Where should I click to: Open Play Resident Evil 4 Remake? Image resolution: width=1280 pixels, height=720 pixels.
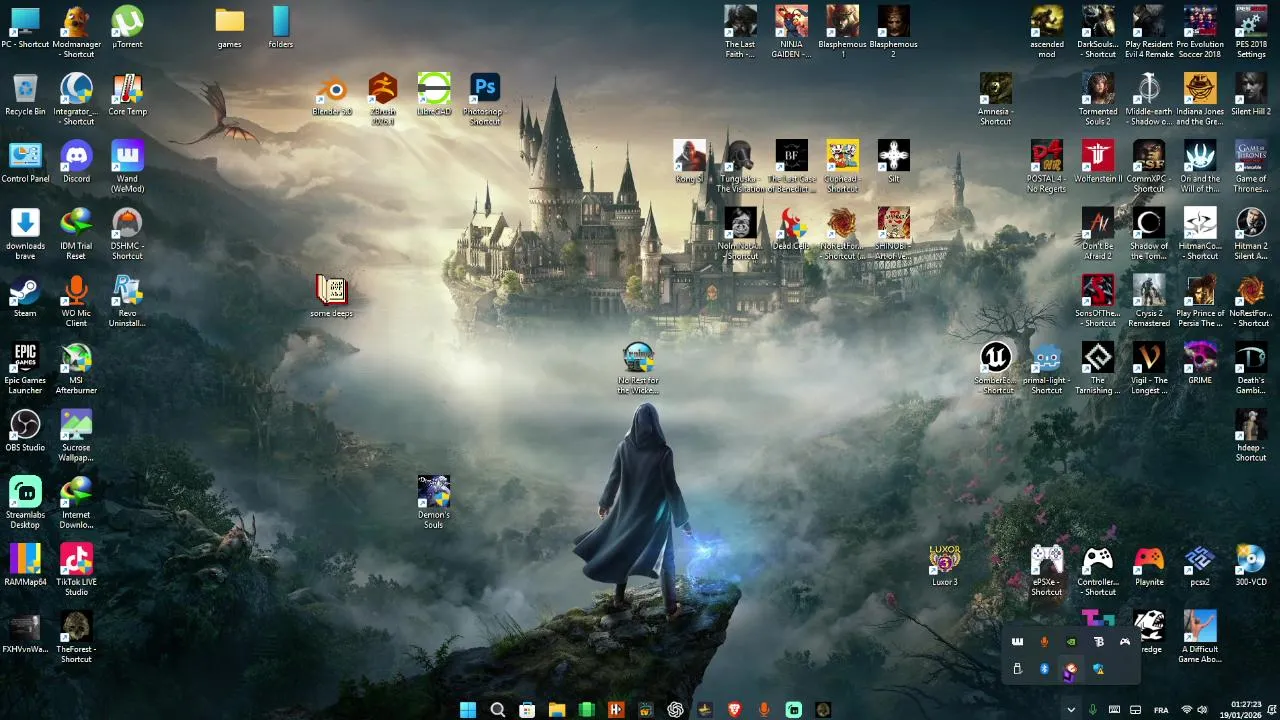click(1149, 32)
